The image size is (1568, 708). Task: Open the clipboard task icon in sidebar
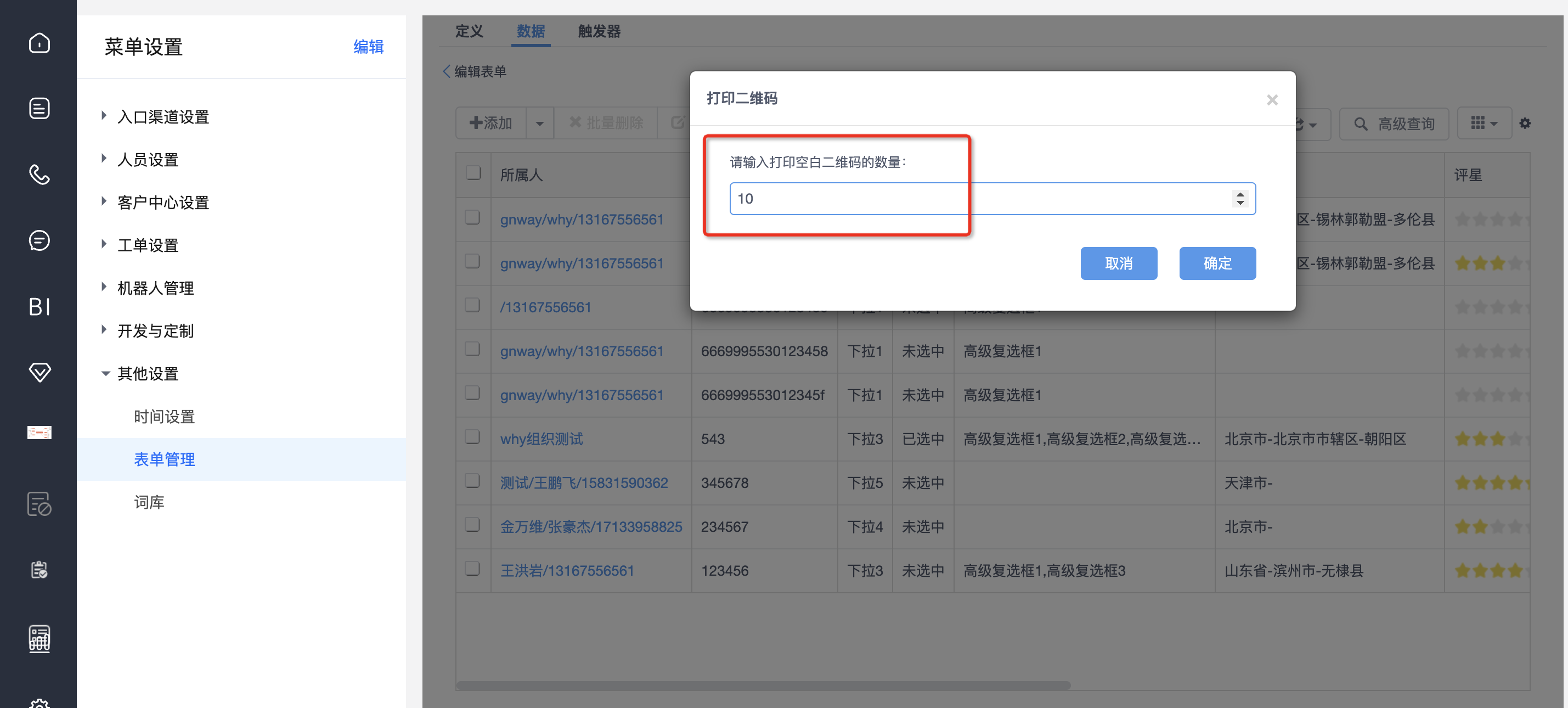39,570
